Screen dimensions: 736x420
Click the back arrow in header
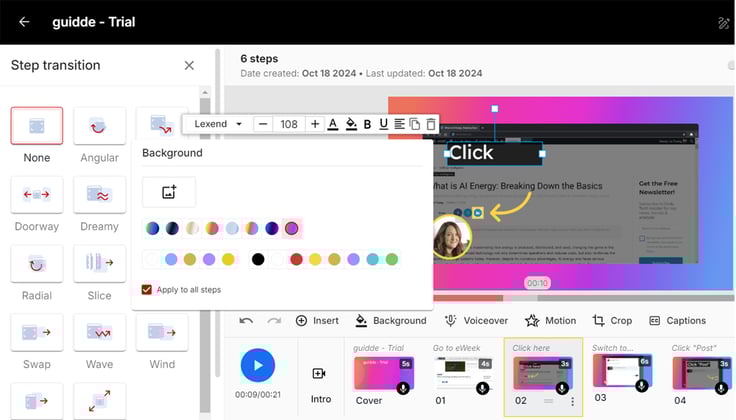pos(24,22)
